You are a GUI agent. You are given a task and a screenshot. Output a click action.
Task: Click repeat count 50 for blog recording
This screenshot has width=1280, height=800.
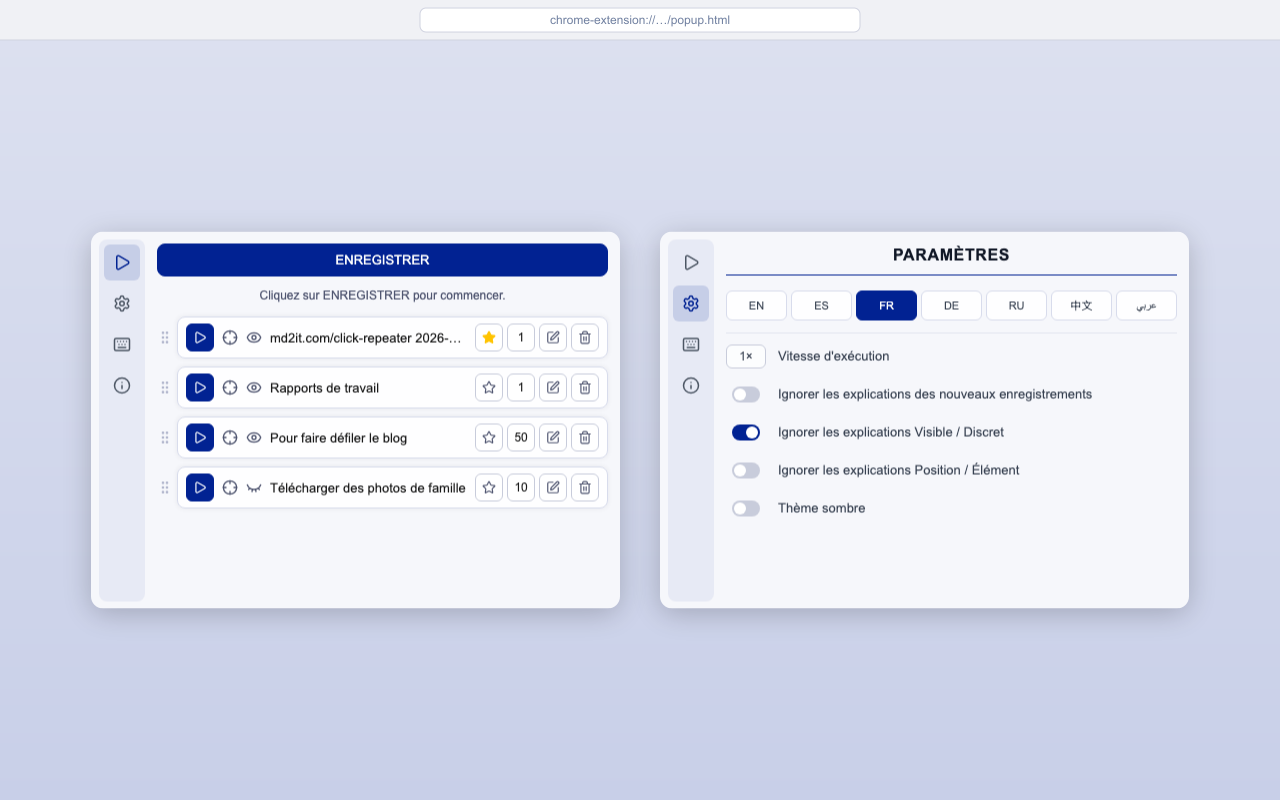pyautogui.click(x=521, y=438)
